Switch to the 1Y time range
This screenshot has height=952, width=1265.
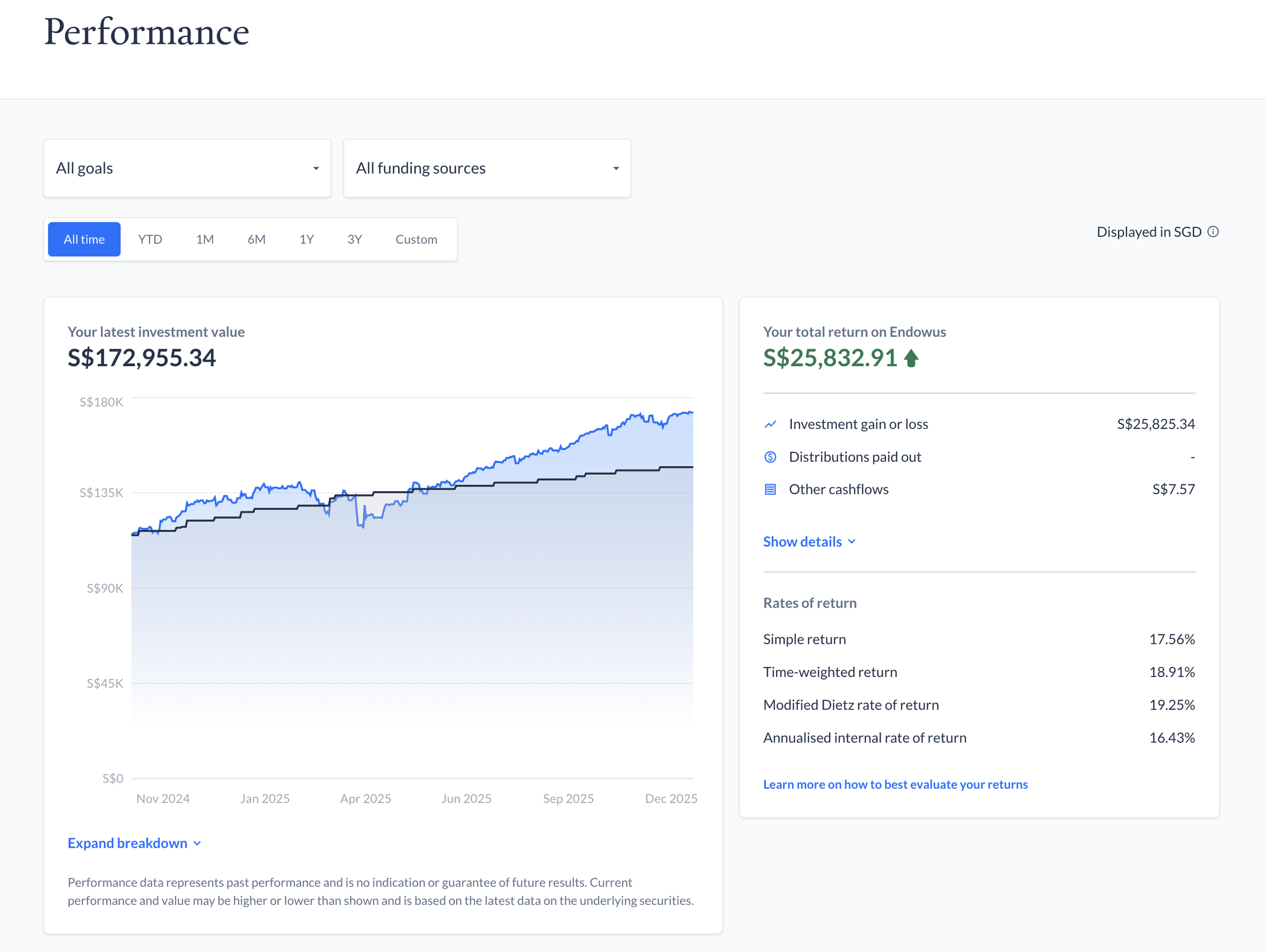coord(307,239)
